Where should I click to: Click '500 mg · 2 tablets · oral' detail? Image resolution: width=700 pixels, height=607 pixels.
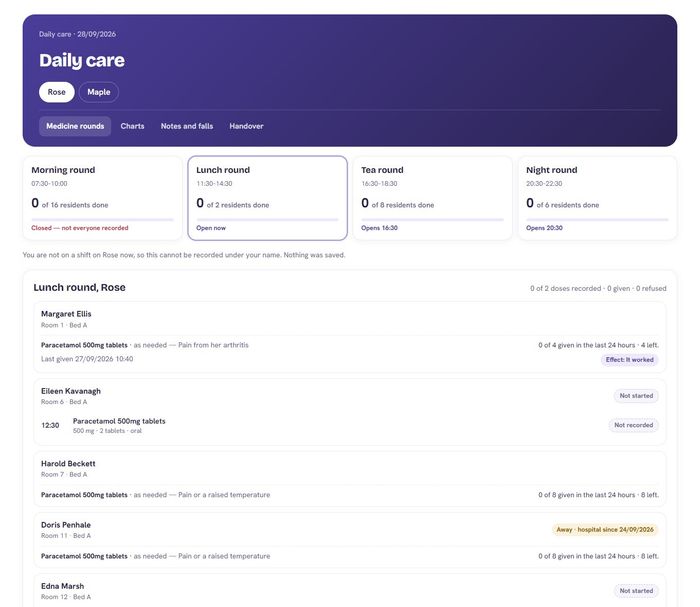tap(107, 431)
